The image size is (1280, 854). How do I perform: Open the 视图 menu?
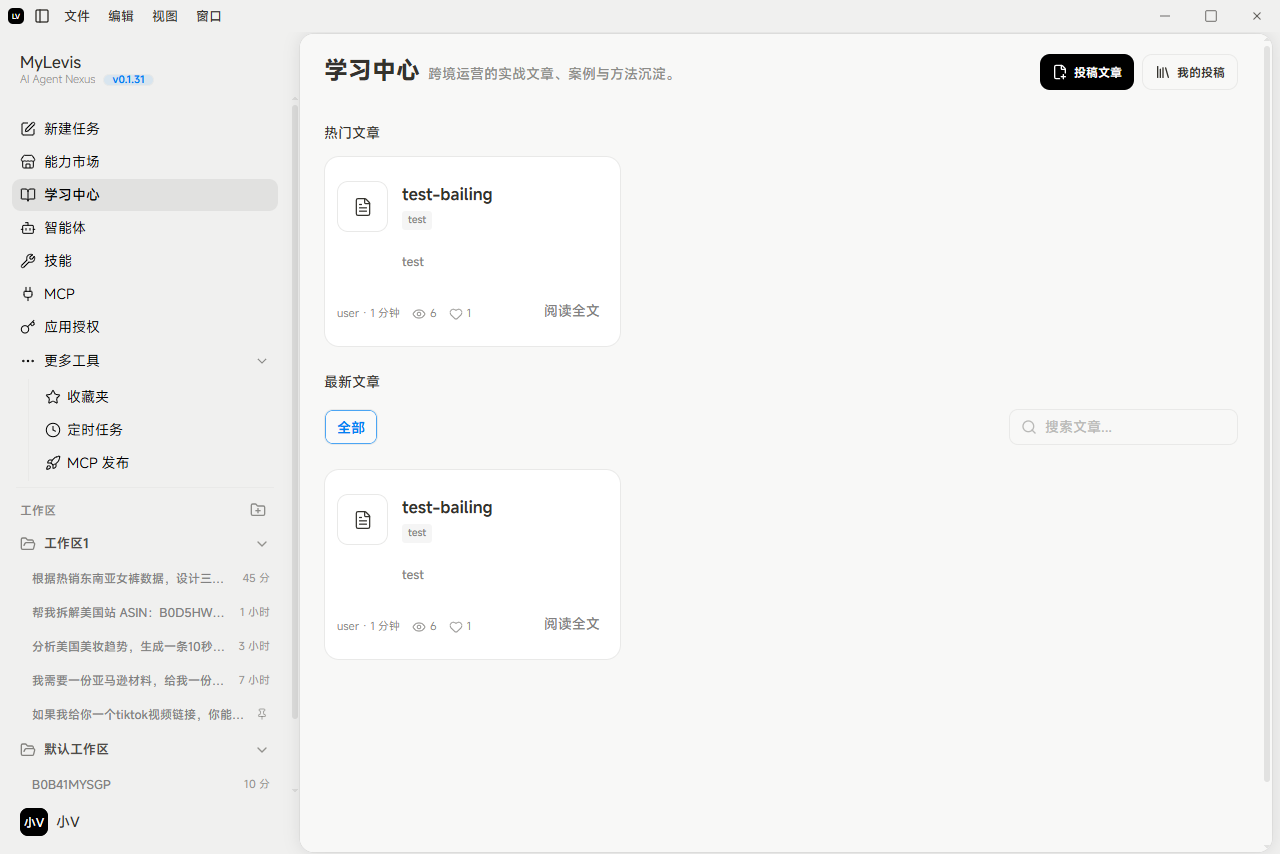(x=165, y=16)
